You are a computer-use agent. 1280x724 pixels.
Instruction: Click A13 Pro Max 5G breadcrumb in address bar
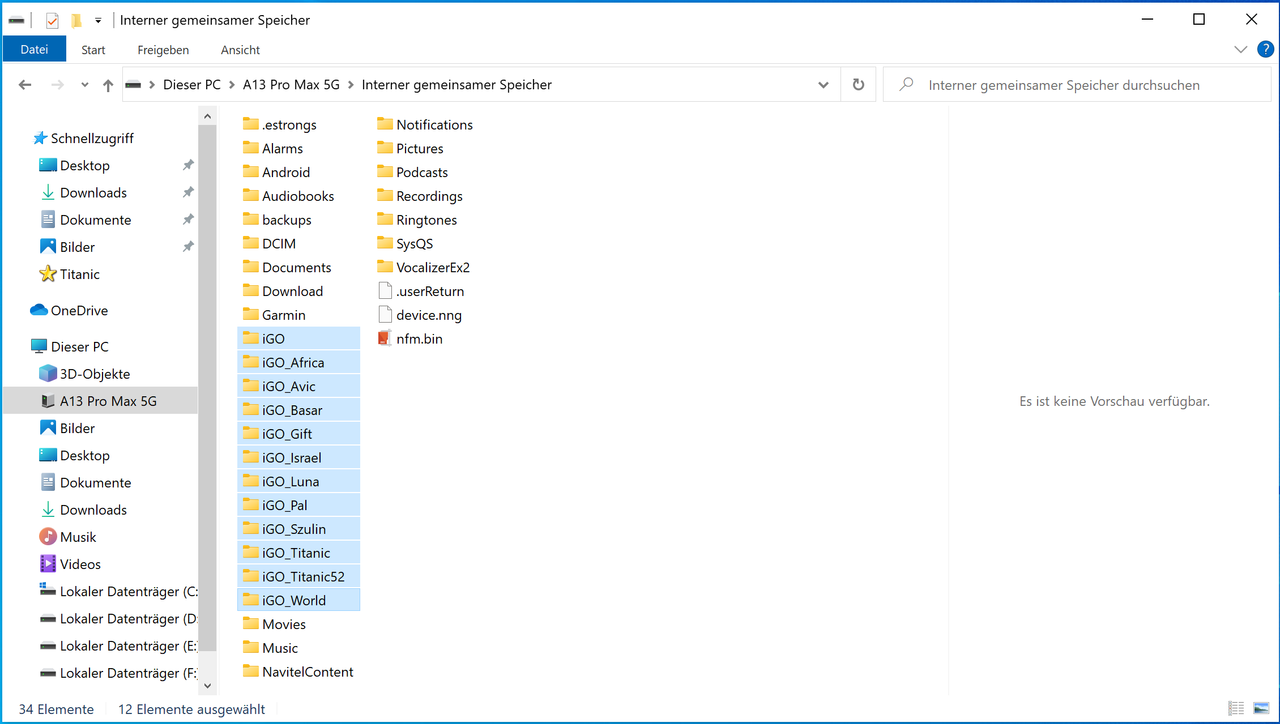(x=291, y=85)
